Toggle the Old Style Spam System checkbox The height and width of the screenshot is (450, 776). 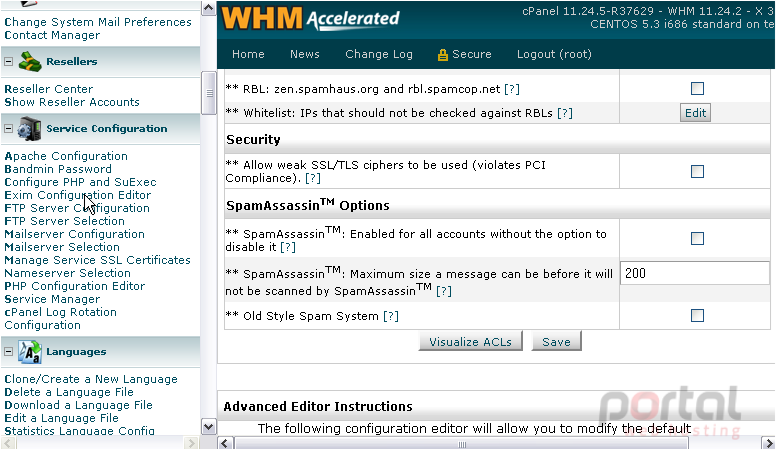coord(697,315)
